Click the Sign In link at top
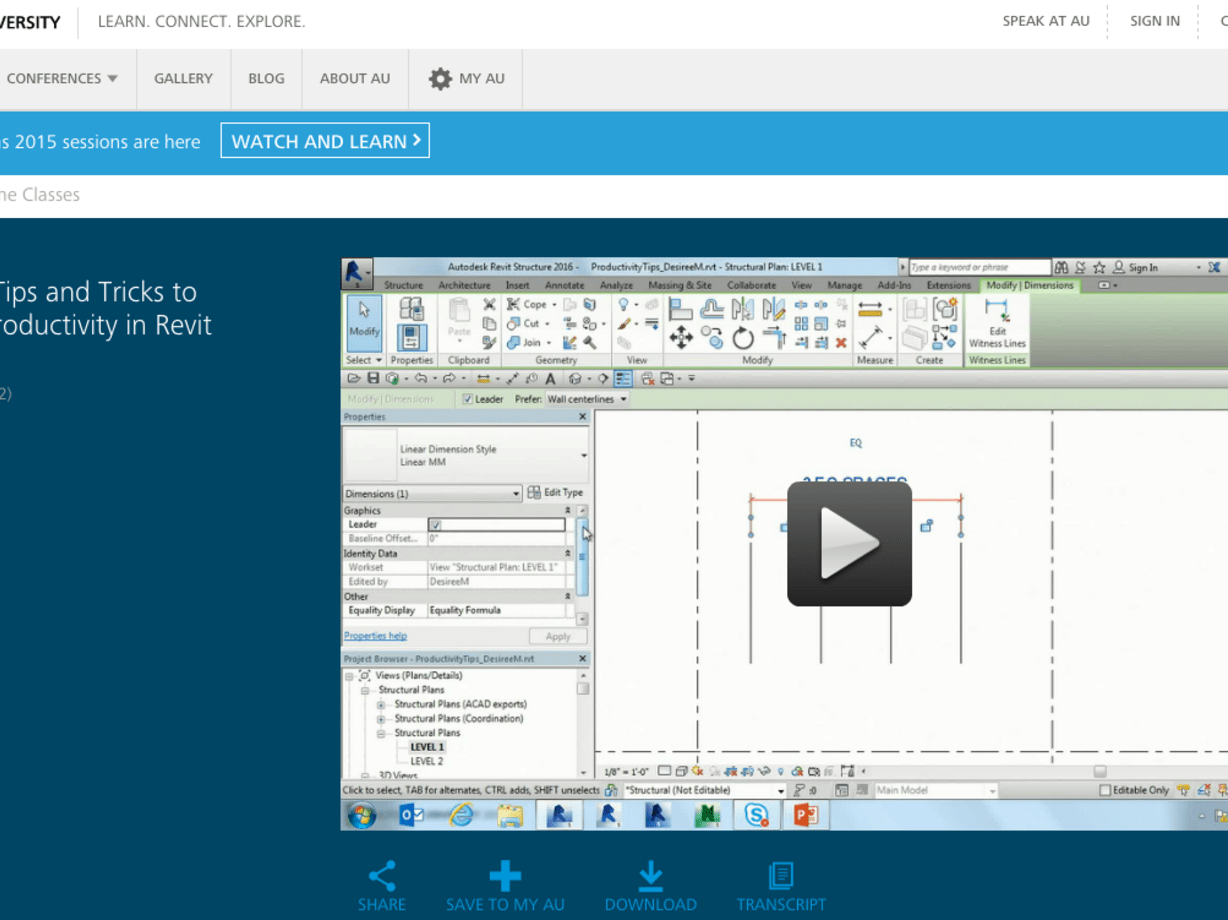Image resolution: width=1228 pixels, height=920 pixels. (1155, 21)
